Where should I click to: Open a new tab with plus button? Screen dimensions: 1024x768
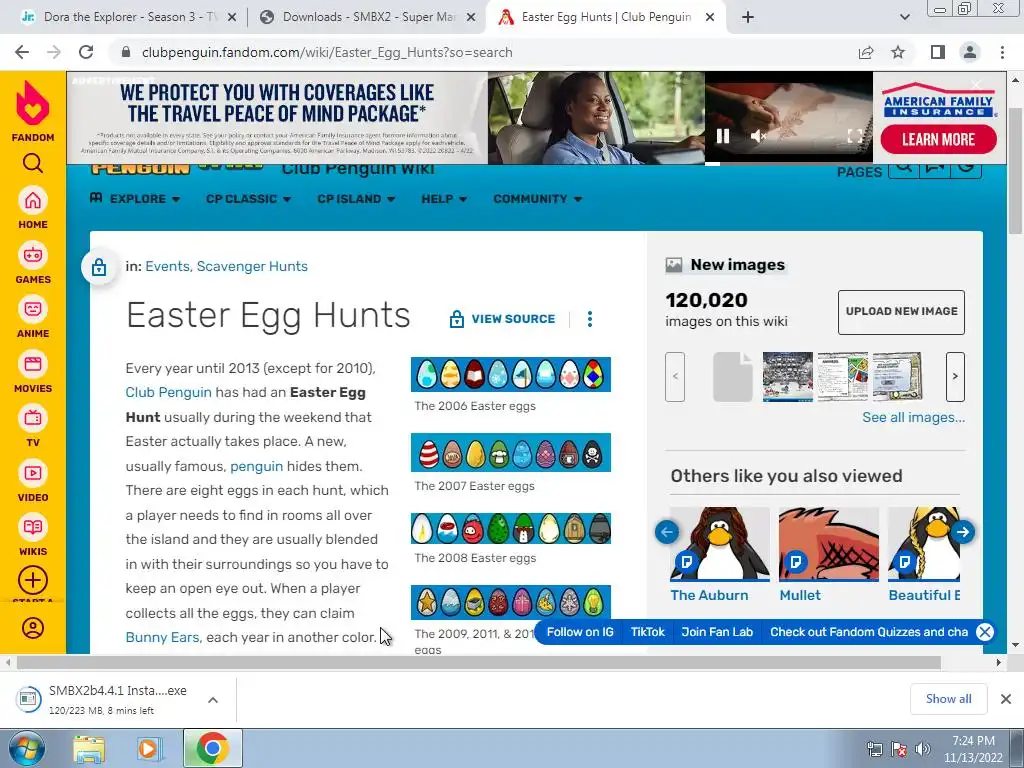(748, 17)
